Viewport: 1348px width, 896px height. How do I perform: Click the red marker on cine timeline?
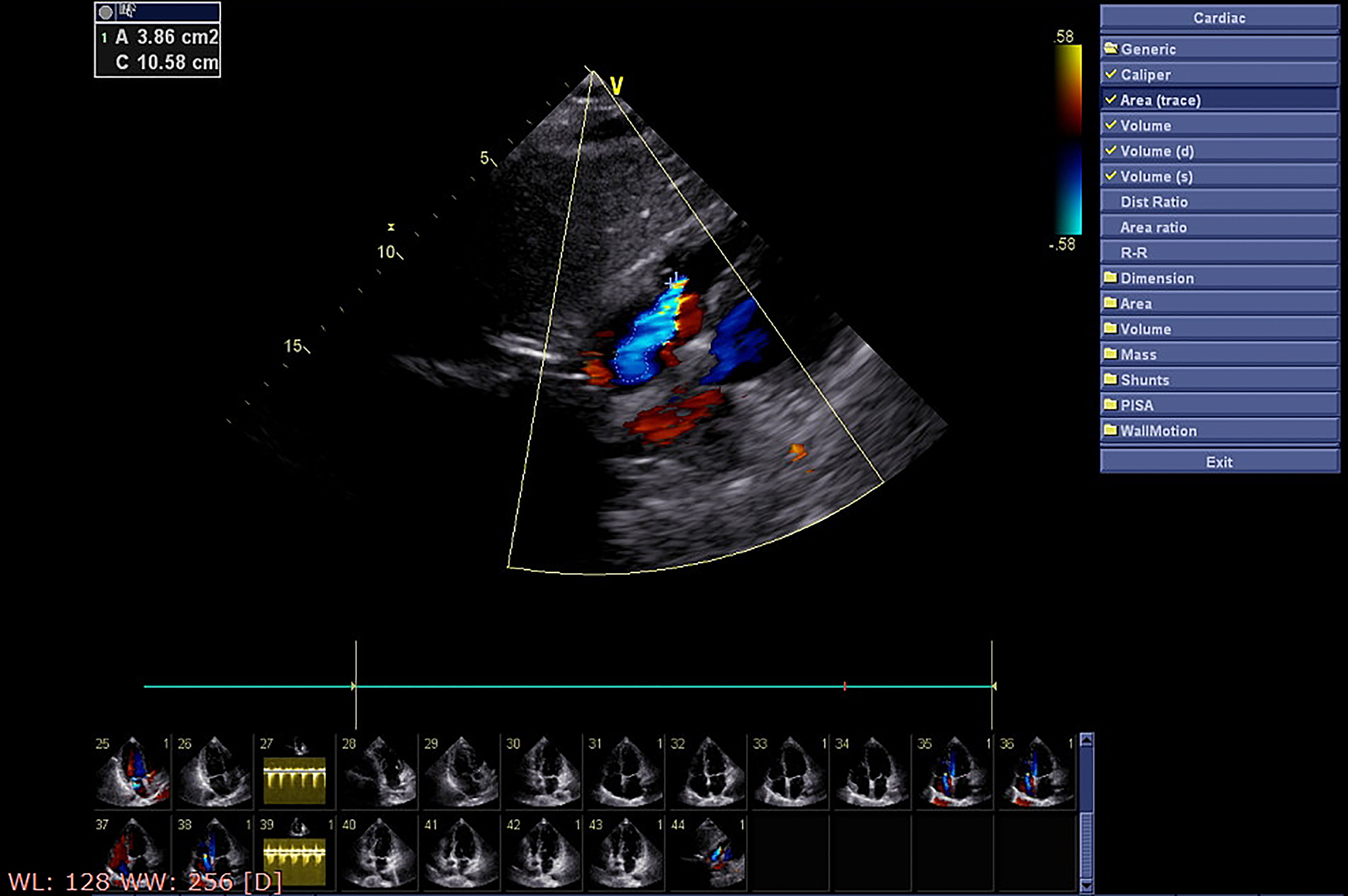pyautogui.click(x=844, y=686)
